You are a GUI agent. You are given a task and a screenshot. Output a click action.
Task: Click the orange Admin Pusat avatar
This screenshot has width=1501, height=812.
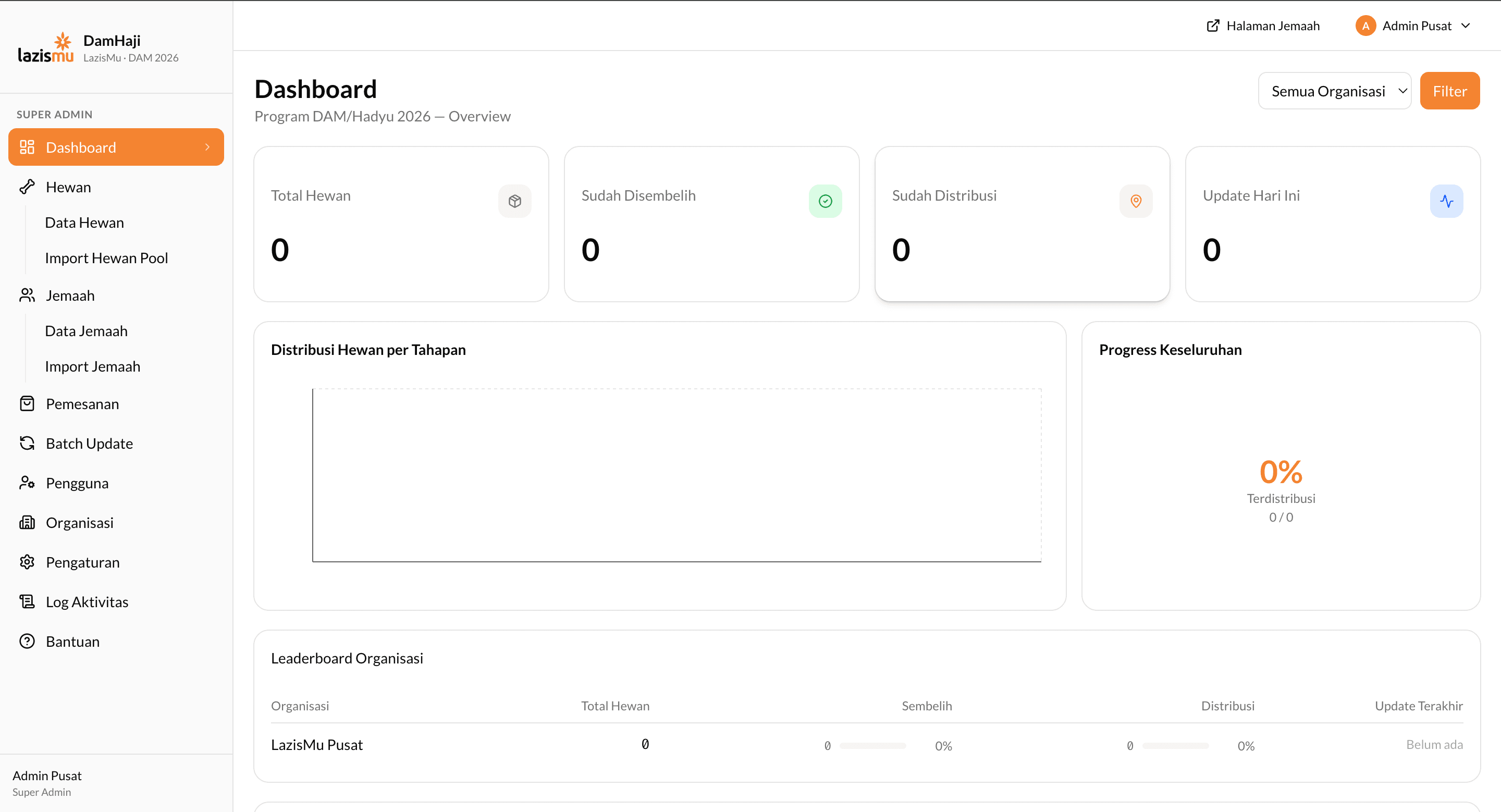point(1365,26)
